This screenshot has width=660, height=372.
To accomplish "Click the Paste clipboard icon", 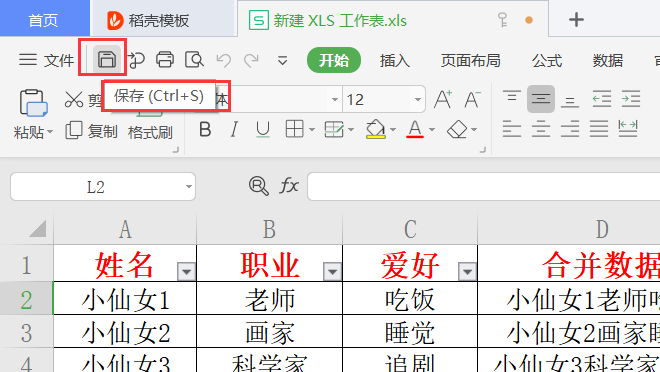I will [33, 102].
